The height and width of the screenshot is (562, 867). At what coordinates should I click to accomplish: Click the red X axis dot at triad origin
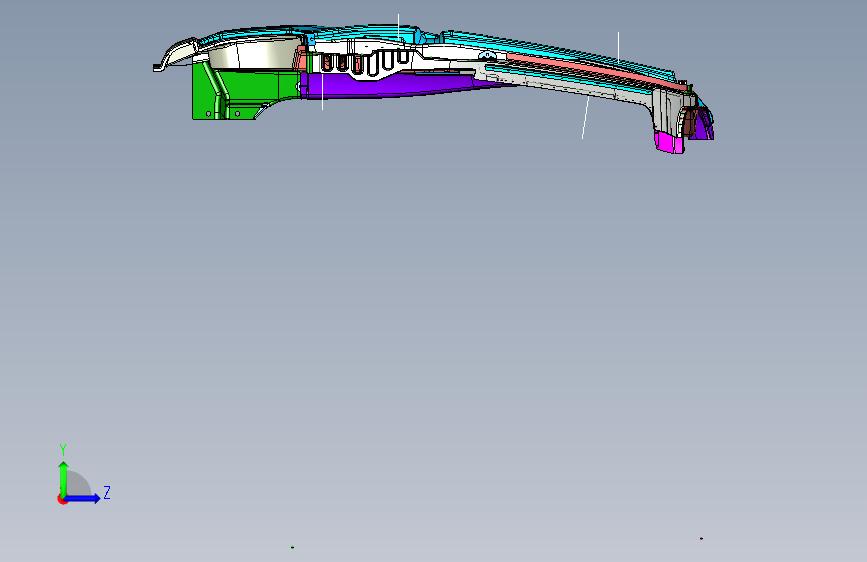pyautogui.click(x=62, y=499)
